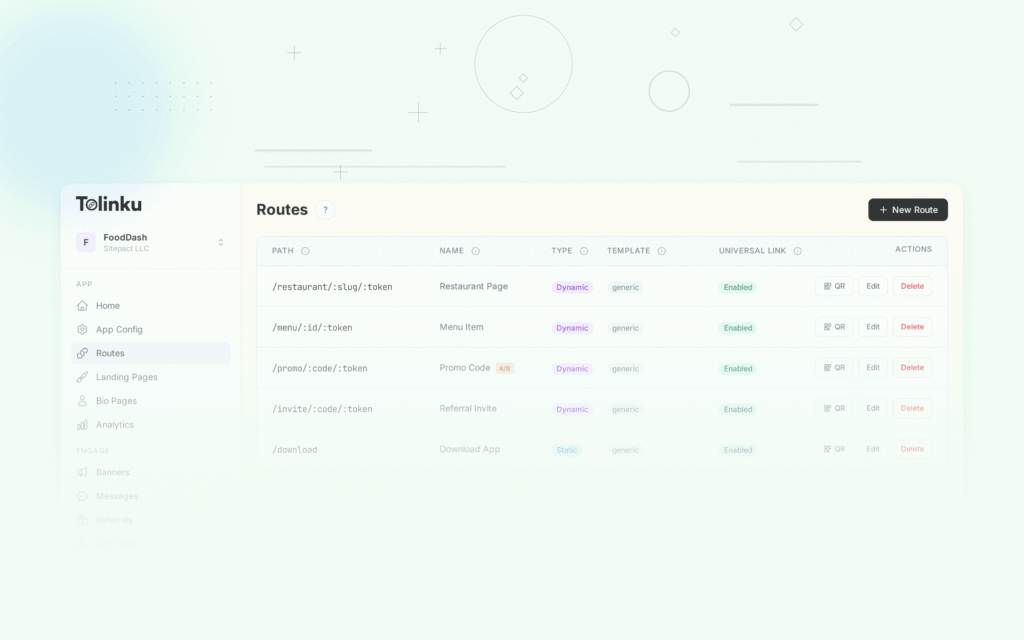
Task: Click the info icon next to PATH header
Action: coord(305,251)
